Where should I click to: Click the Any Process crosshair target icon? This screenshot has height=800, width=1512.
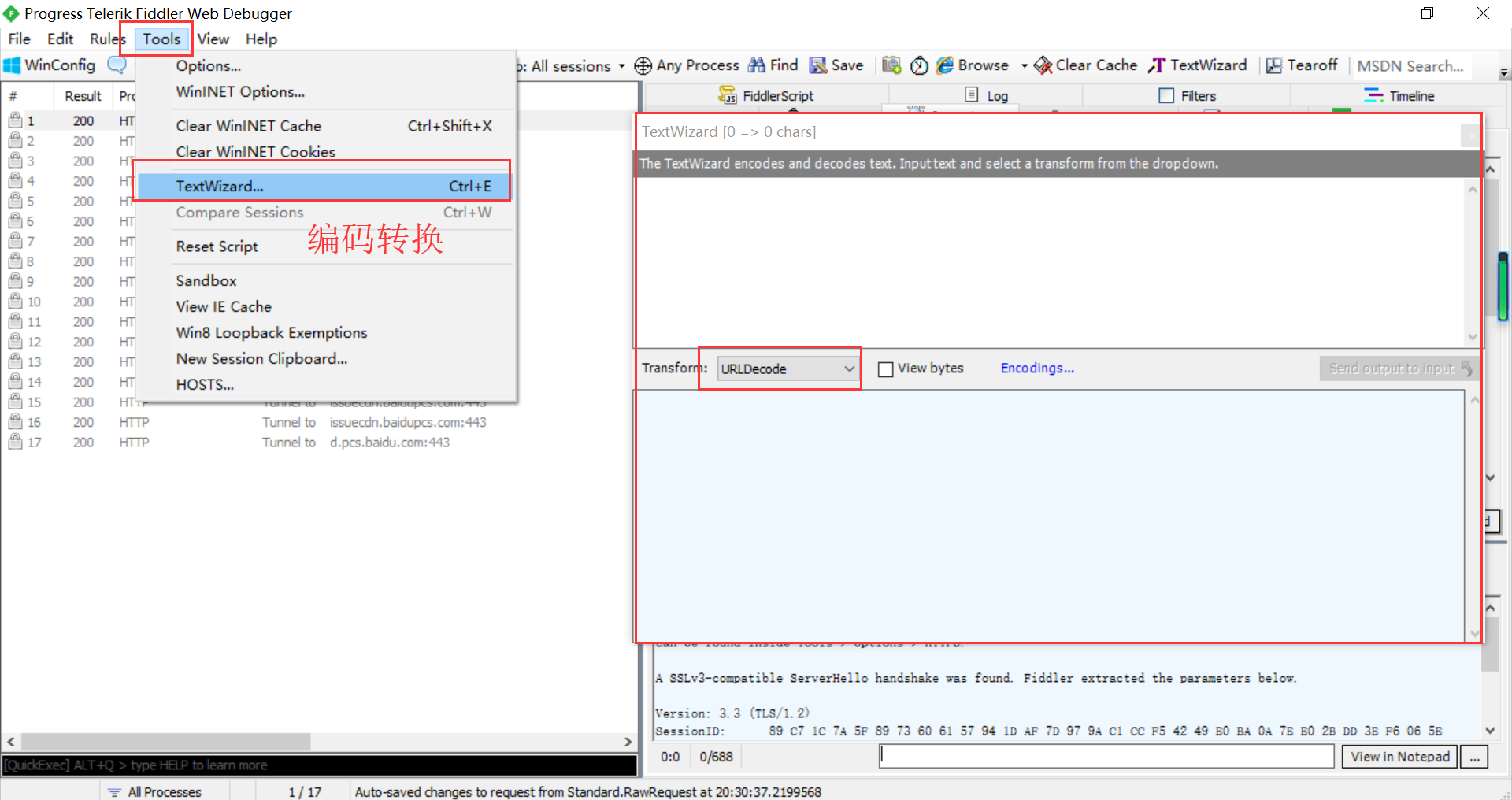(643, 65)
